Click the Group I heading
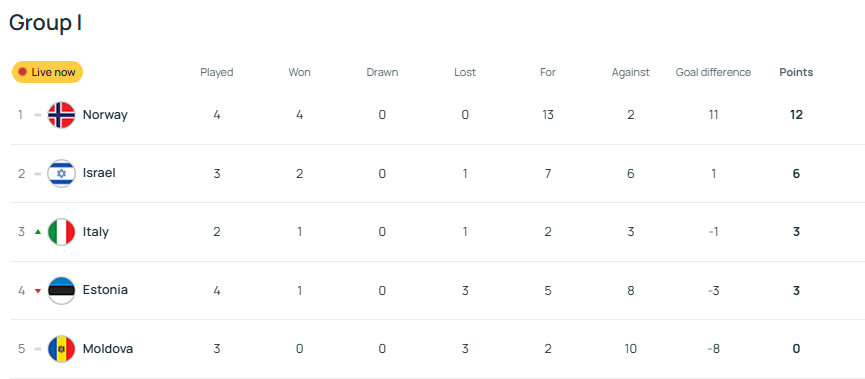 46,23
